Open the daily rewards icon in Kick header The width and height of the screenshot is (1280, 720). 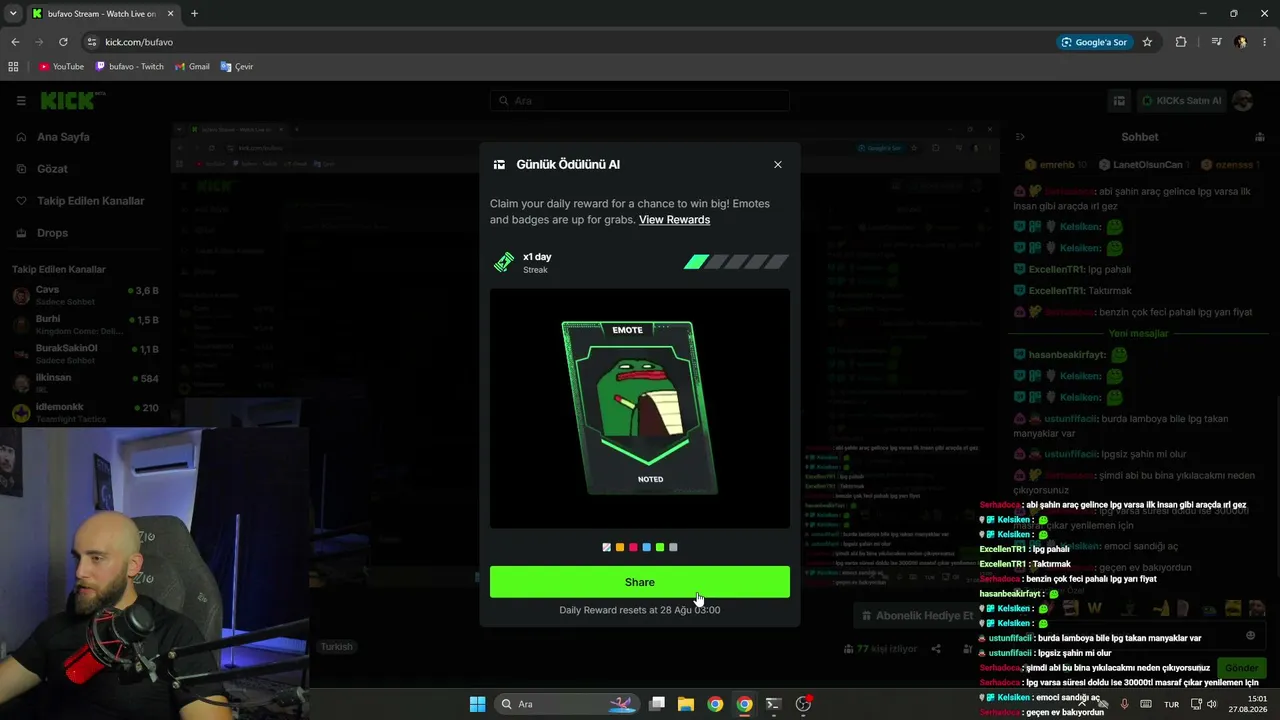click(1119, 101)
